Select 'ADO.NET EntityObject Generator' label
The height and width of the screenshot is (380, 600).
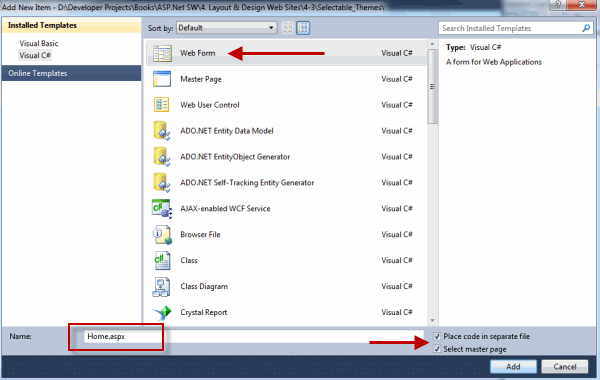[235, 157]
